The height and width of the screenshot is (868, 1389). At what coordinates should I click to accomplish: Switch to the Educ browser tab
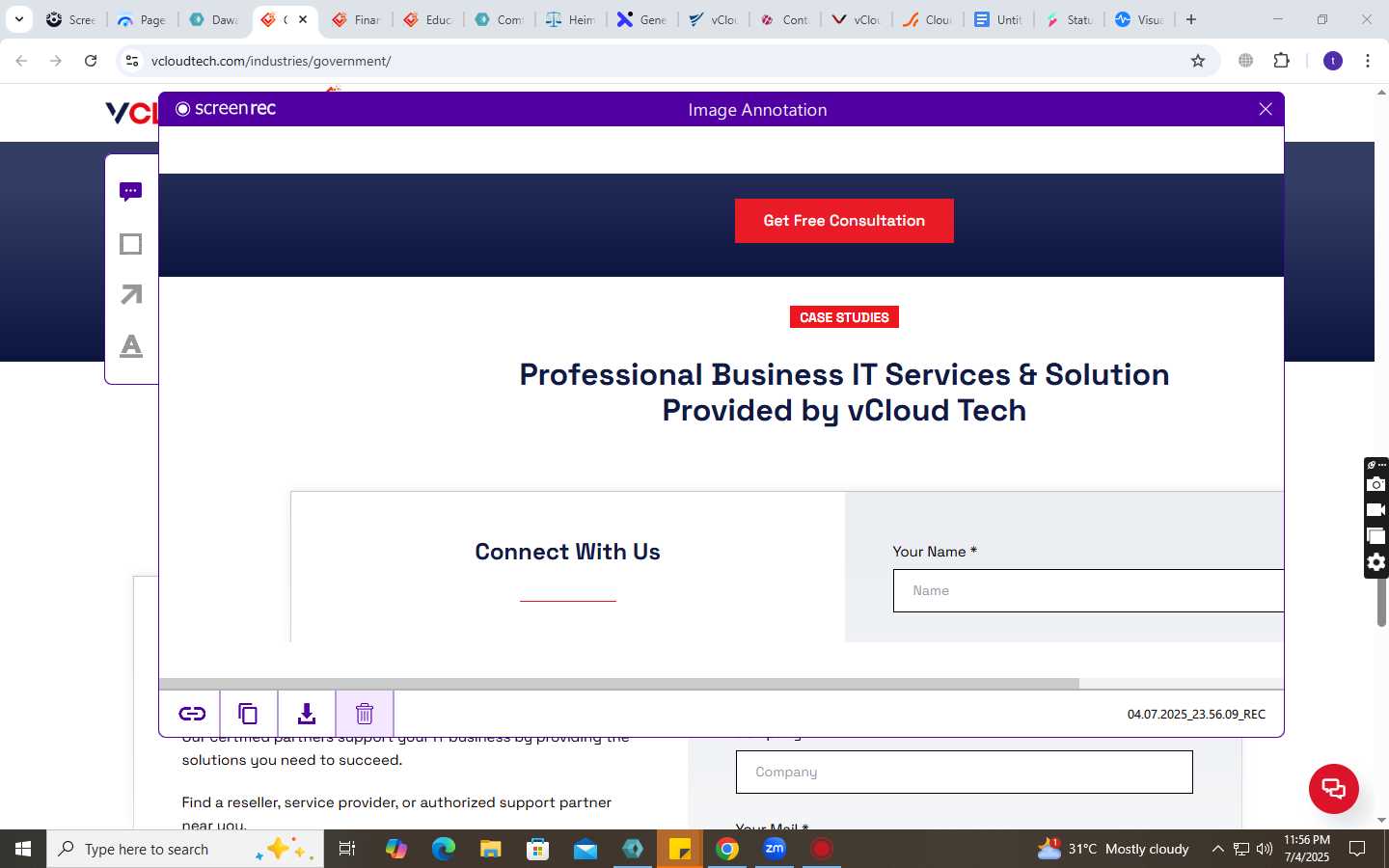tap(427, 19)
